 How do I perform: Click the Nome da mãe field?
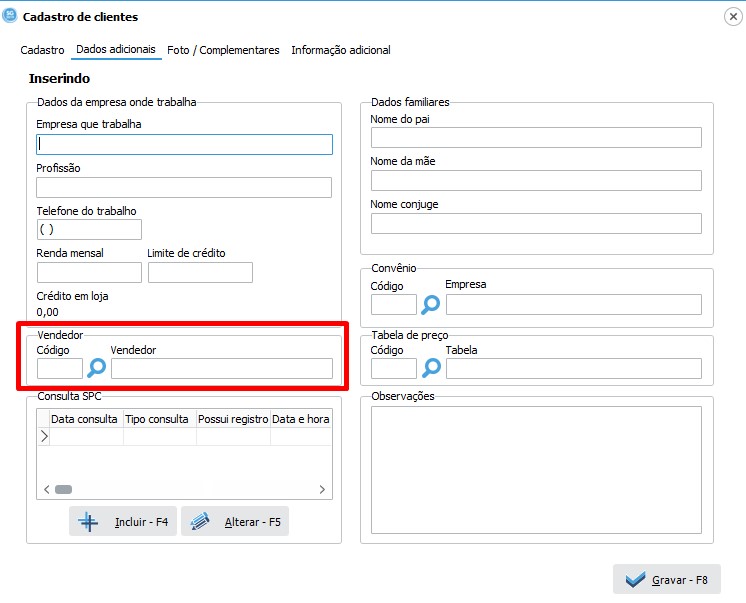(536, 181)
